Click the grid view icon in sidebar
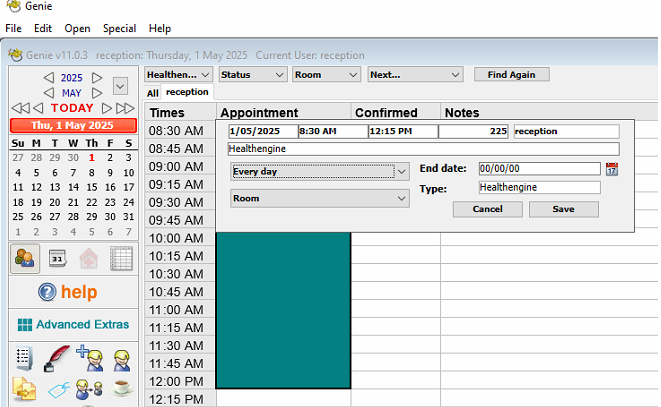The image size is (661, 407). click(x=121, y=258)
